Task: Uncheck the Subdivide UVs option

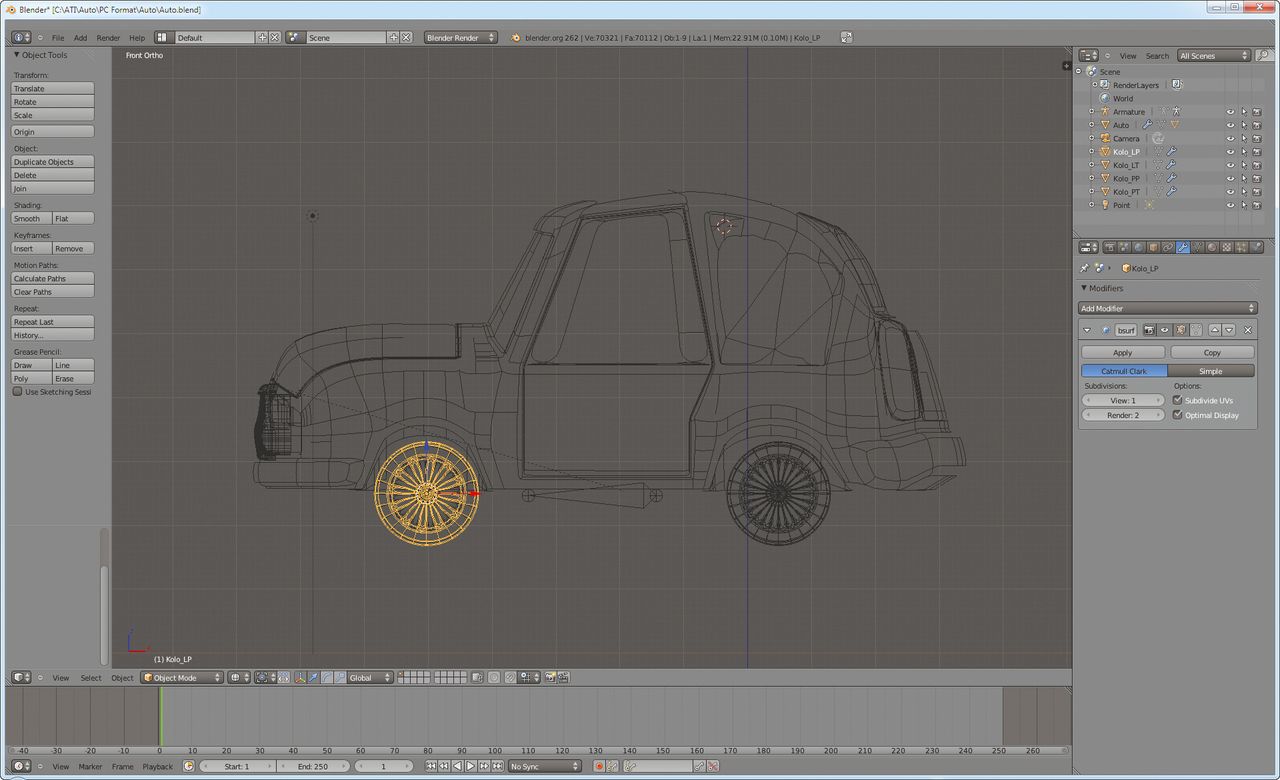Action: (1177, 400)
